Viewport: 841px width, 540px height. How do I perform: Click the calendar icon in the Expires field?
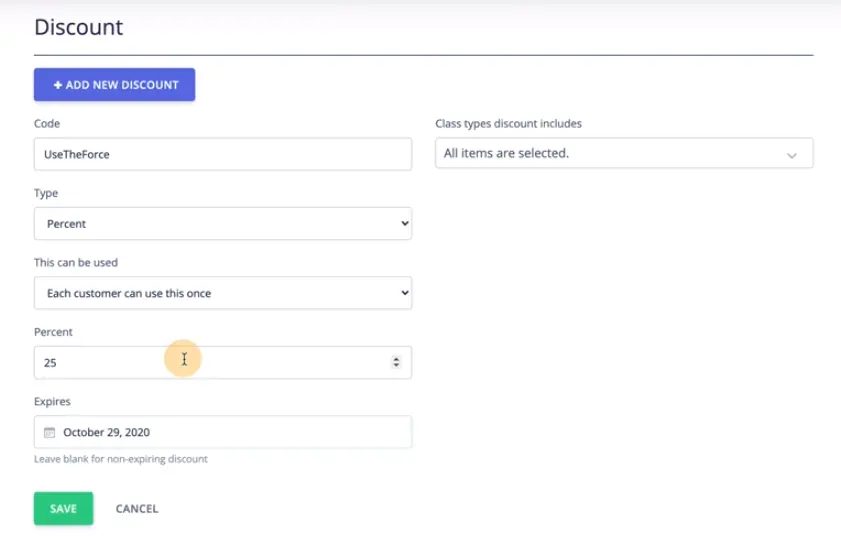point(49,433)
